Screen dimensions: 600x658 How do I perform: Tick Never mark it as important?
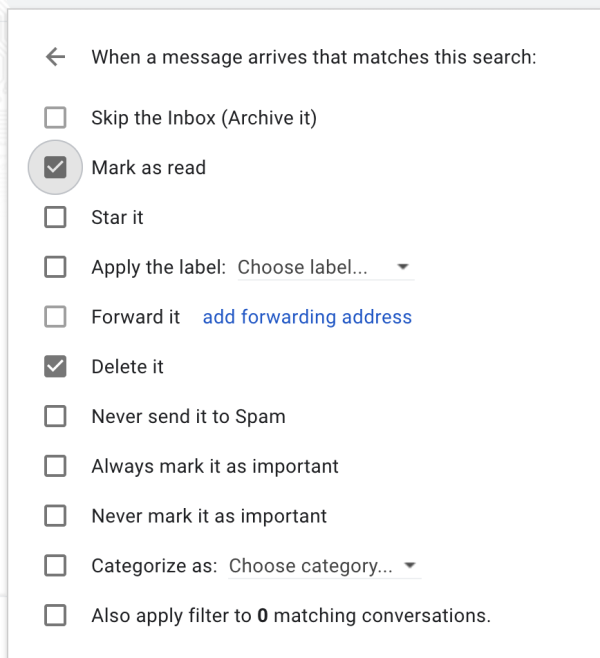click(x=55, y=516)
